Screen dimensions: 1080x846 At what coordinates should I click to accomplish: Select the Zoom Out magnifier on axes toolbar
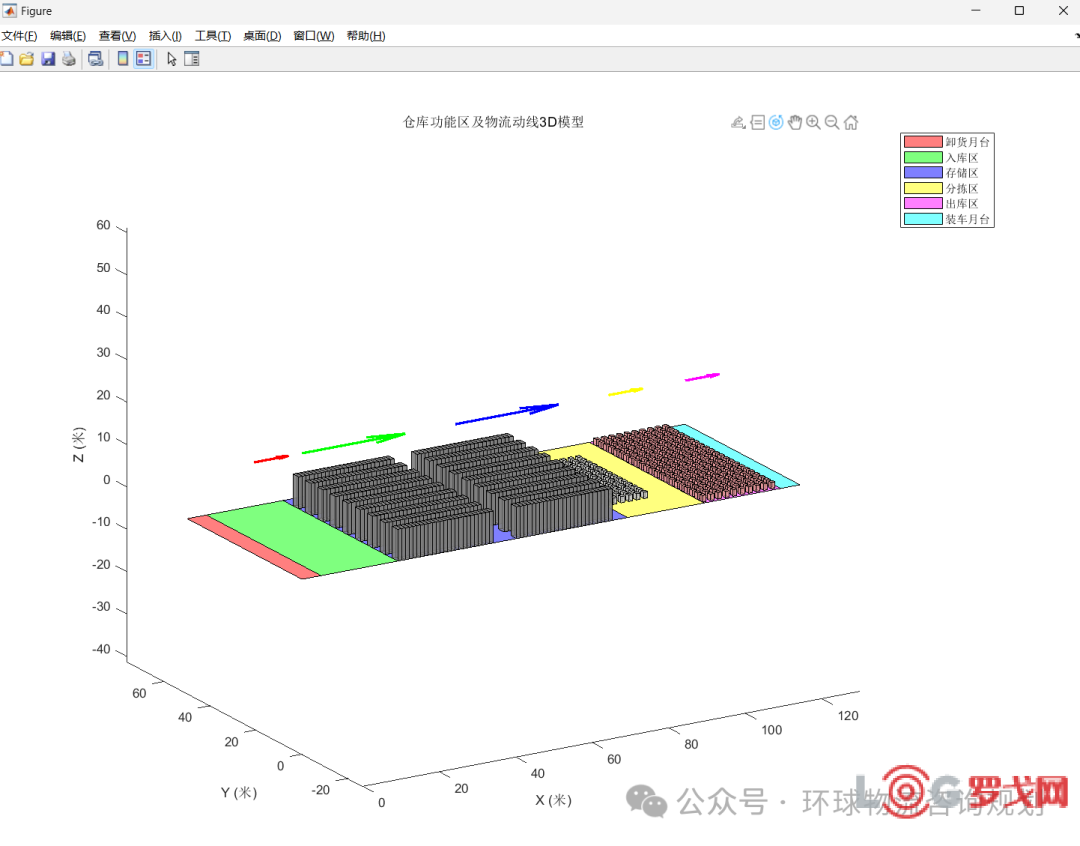point(832,122)
